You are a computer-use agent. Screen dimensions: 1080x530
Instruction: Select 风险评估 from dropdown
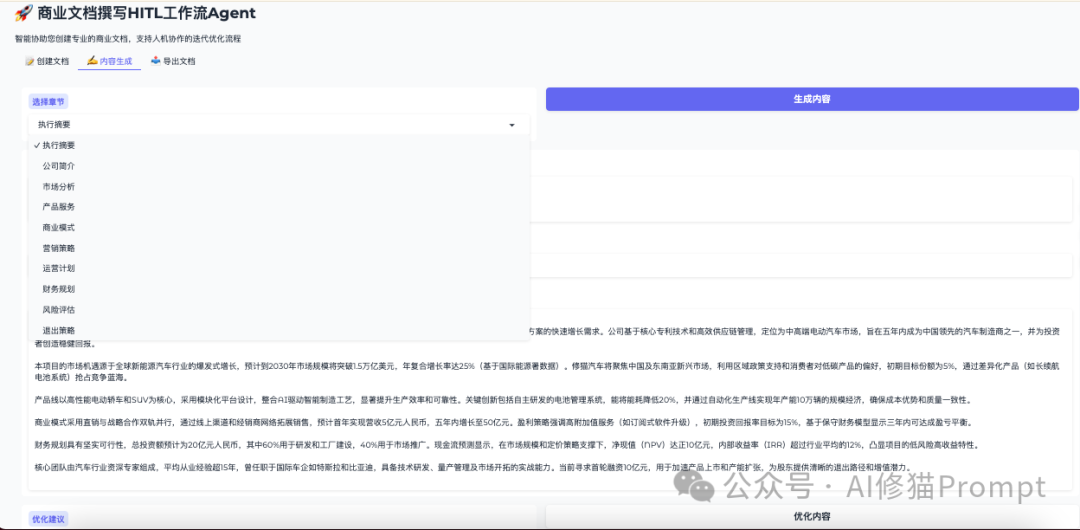[279, 309]
